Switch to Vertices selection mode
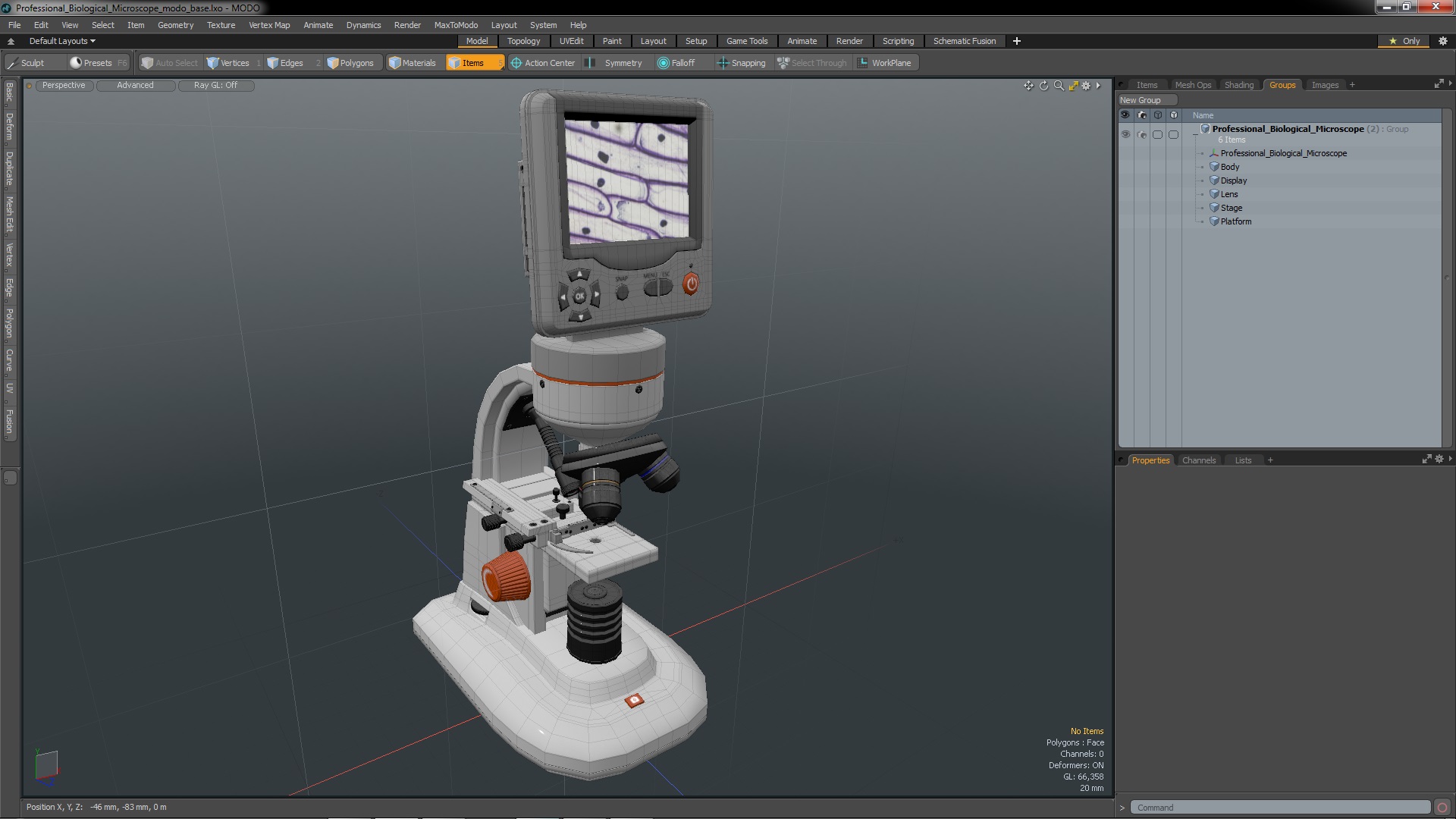1456x819 pixels. tap(234, 63)
